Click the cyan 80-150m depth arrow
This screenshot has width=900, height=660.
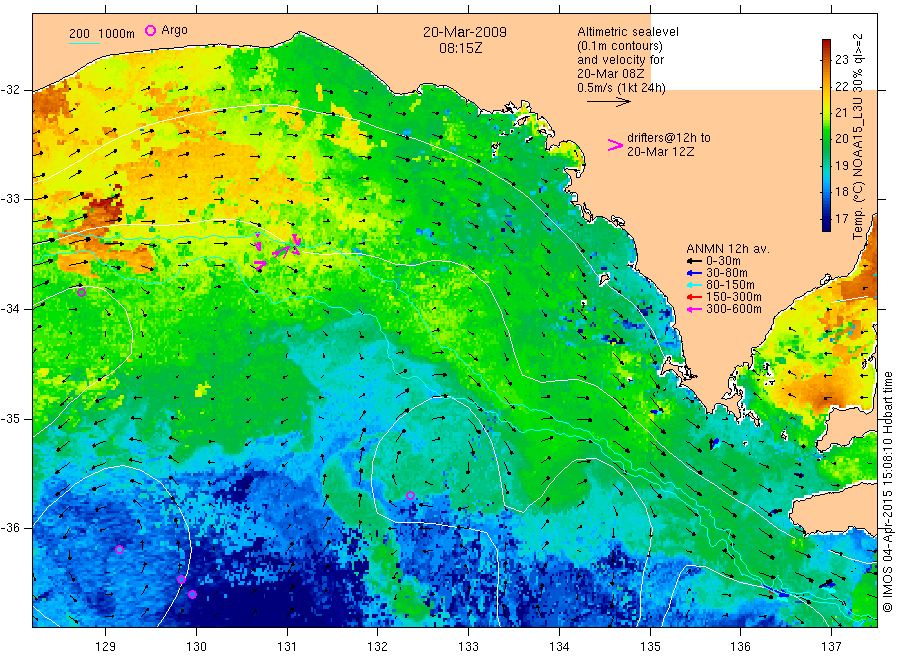click(695, 285)
